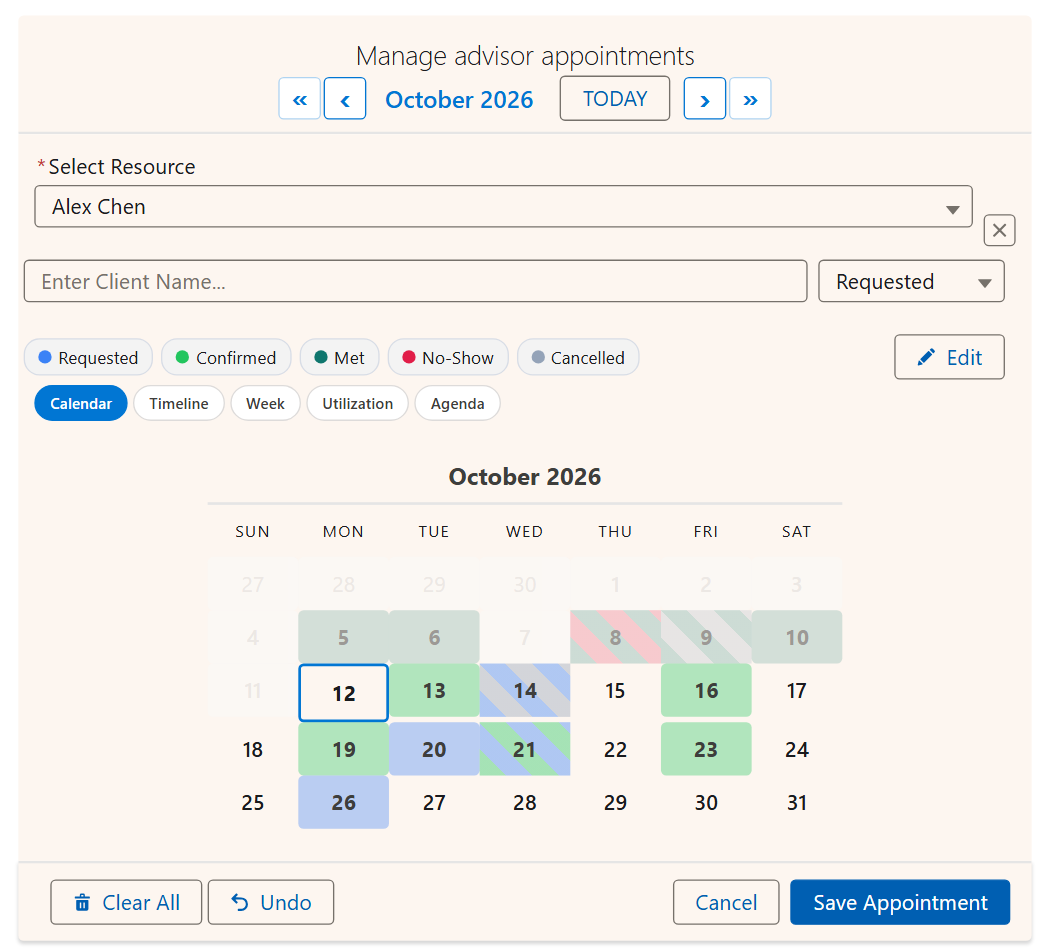Select requested day October 20
The image size is (1051, 948).
[x=434, y=749]
